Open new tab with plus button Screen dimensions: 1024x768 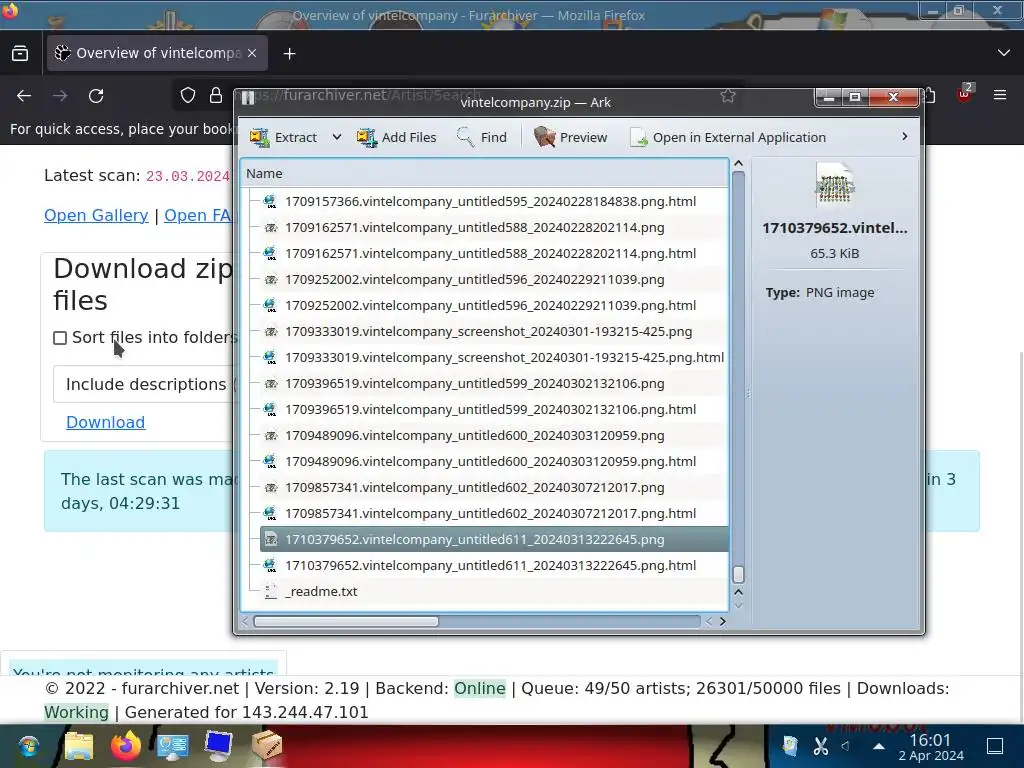point(289,54)
